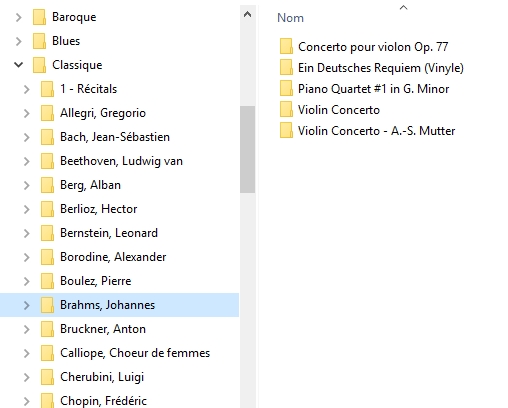The image size is (508, 408).
Task: Select the plain Violin Concerto name
Action: click(339, 110)
